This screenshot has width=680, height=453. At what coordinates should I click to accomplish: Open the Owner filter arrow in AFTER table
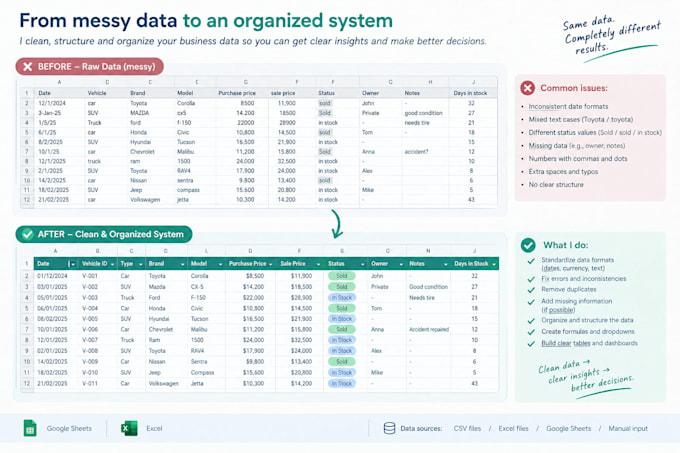pos(401,264)
